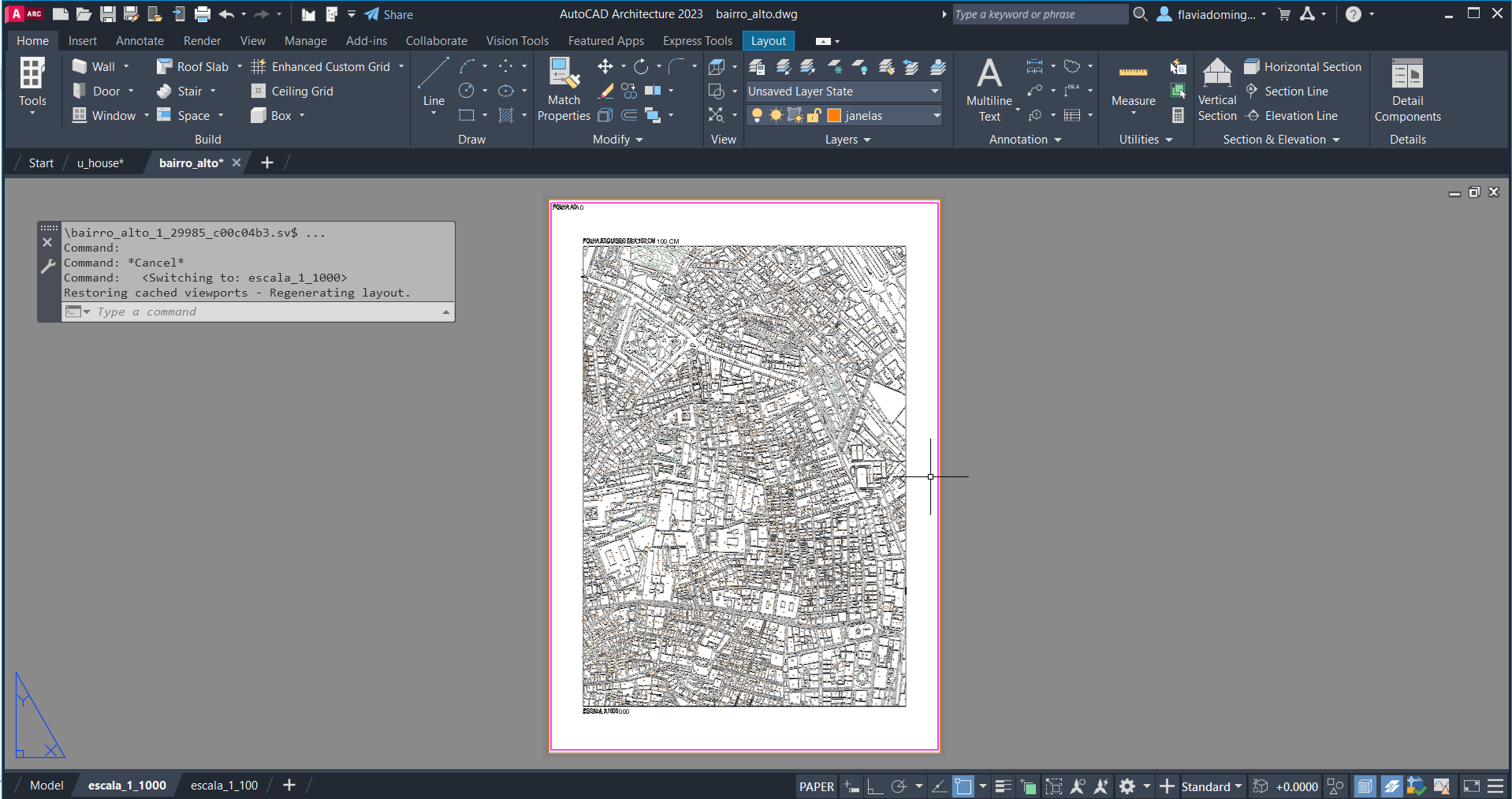The image size is (1512, 799).
Task: Click the Share button
Action: [x=389, y=14]
